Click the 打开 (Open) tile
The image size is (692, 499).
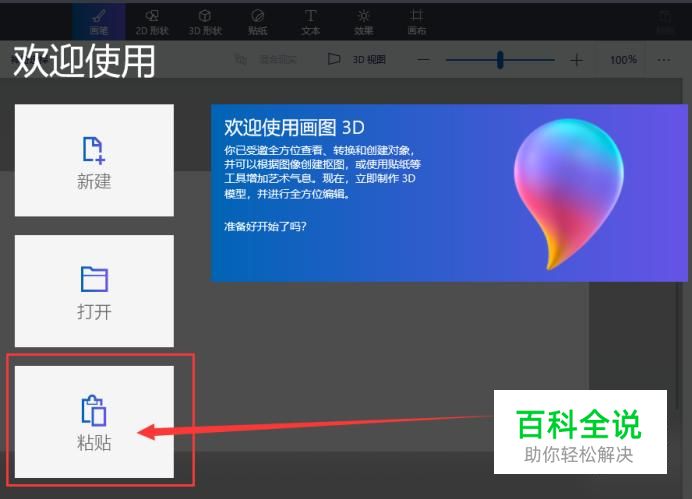(x=94, y=291)
